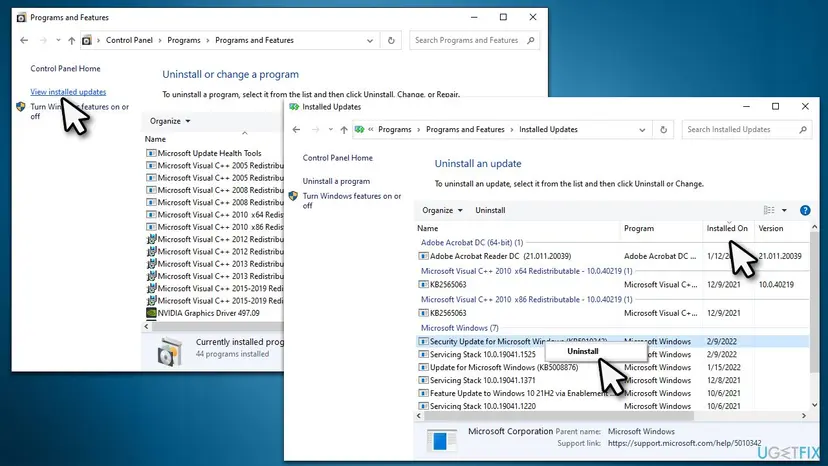Go back in Programs and Features window
Screen dimensions: 828x466
pos(24,40)
